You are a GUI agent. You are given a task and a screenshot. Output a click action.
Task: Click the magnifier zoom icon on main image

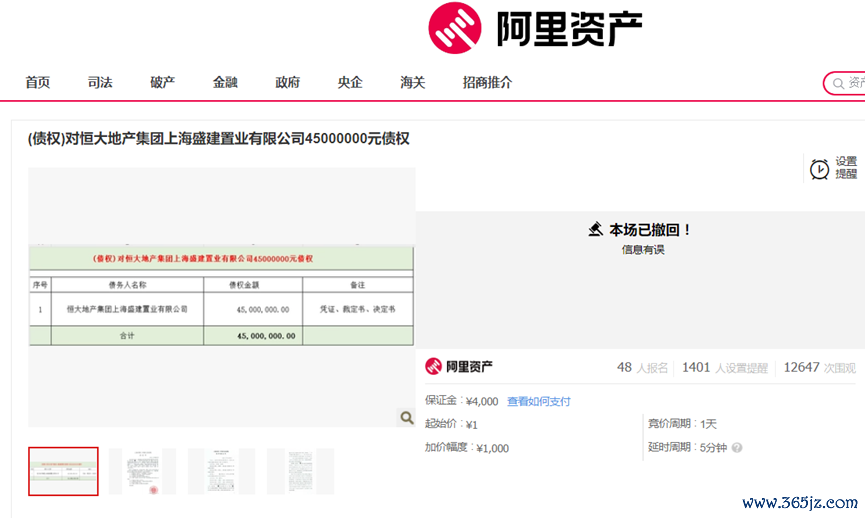click(407, 418)
